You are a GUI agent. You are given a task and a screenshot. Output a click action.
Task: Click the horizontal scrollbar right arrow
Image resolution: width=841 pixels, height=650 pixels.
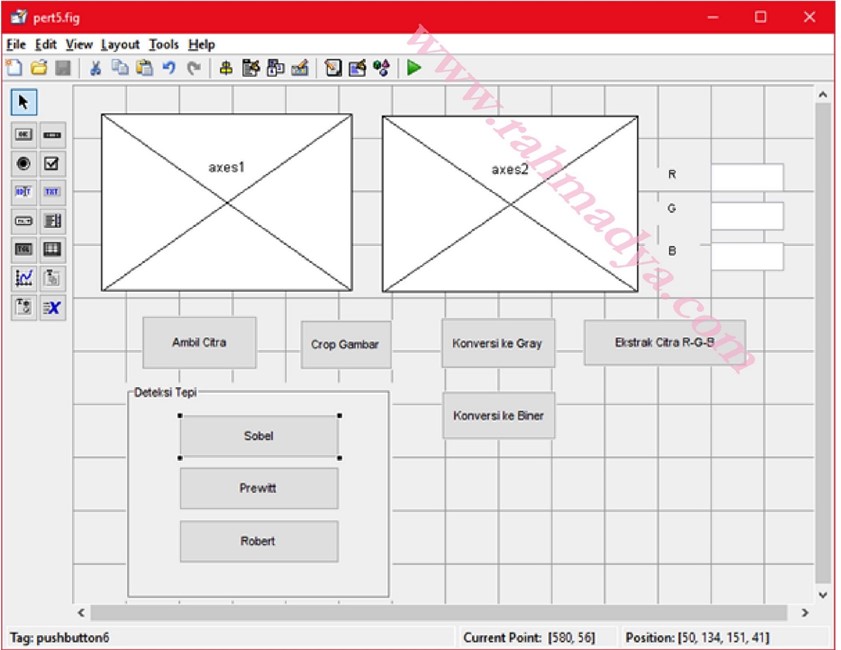(x=804, y=612)
